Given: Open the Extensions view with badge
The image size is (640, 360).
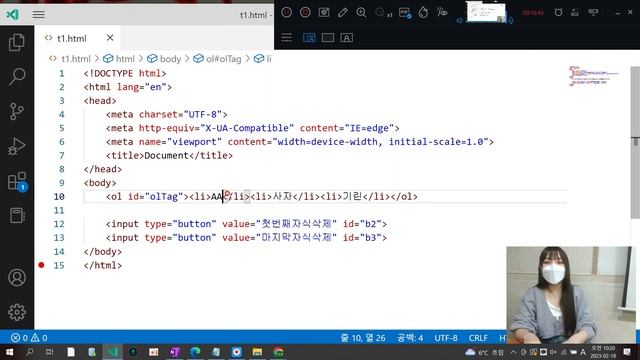Looking at the screenshot, I should (x=17, y=181).
